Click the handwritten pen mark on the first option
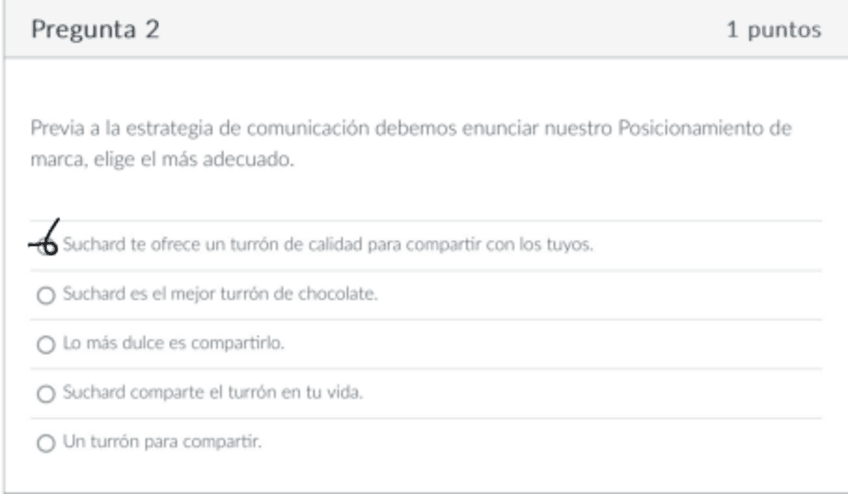848x494 pixels. coord(47,238)
